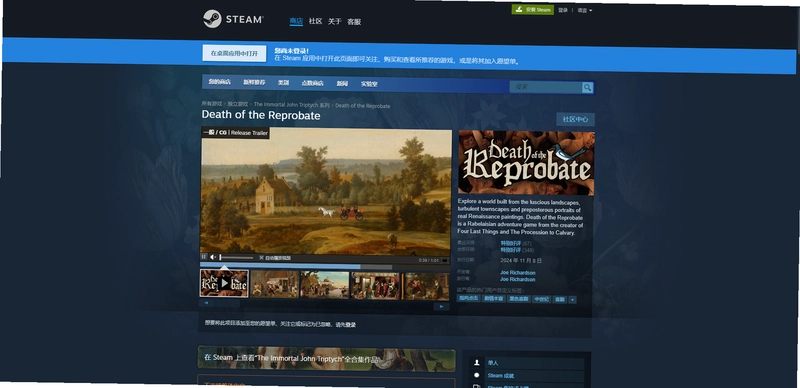Select the Release Trailer thumbnail
Viewport: 800px width, 388px height.
(x=224, y=283)
